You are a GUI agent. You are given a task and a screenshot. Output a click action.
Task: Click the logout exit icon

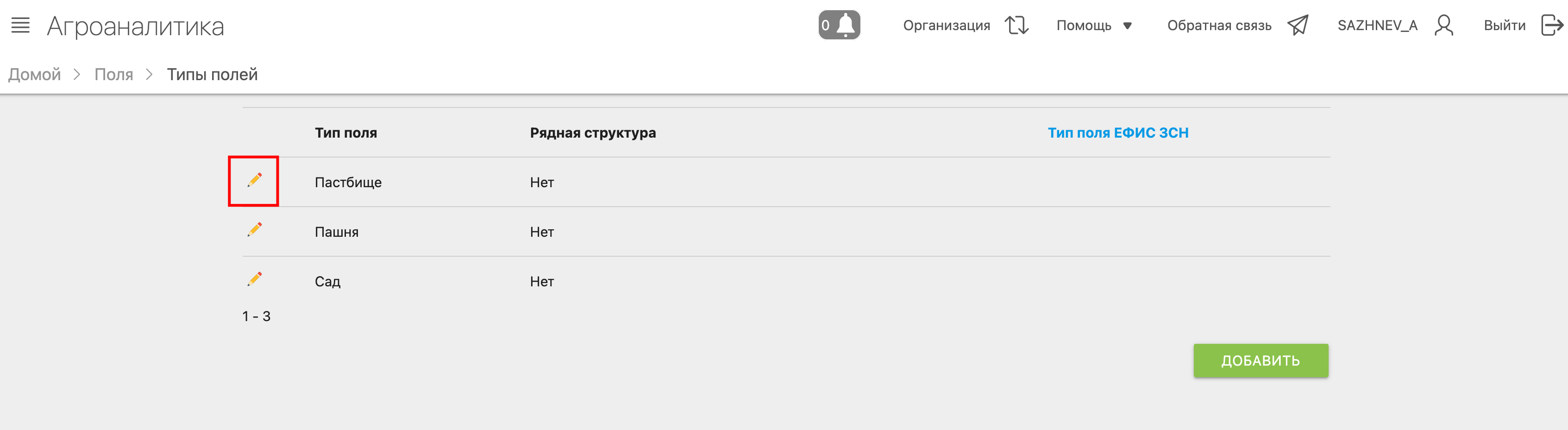point(1551,25)
